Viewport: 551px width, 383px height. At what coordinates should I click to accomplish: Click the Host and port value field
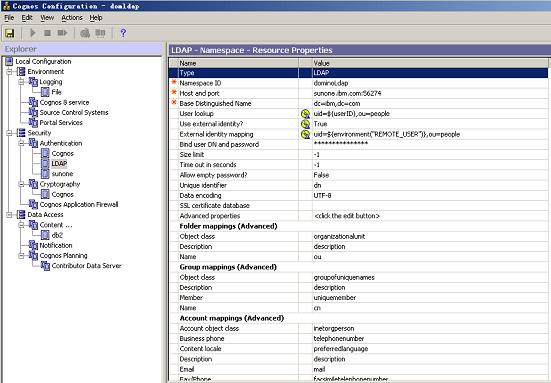(x=430, y=93)
